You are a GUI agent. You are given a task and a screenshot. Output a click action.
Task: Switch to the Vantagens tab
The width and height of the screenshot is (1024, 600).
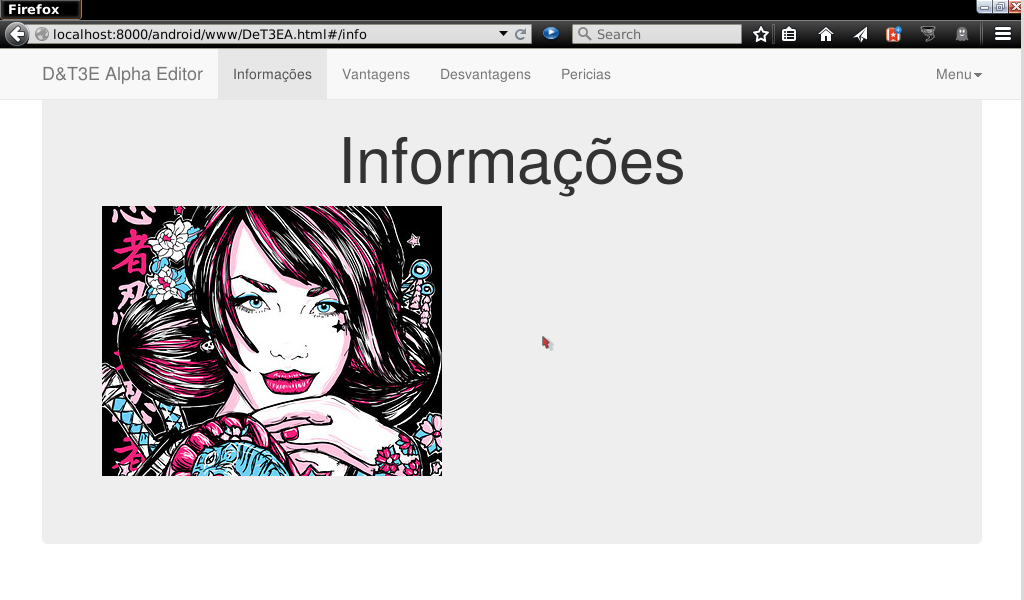pos(376,74)
